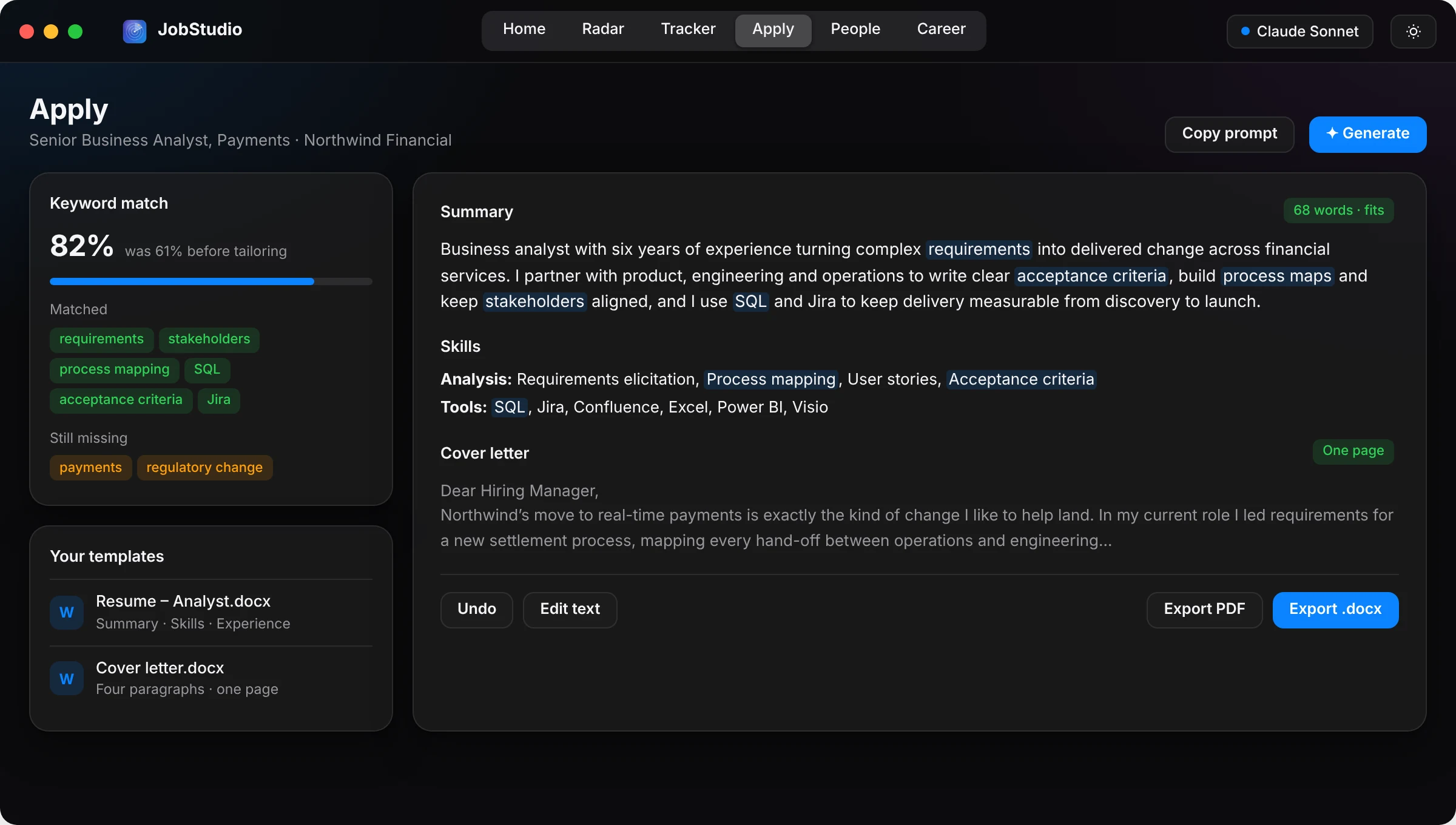The height and width of the screenshot is (825, 1456).
Task: Click the '68 words · fits' badge
Action: (1338, 210)
